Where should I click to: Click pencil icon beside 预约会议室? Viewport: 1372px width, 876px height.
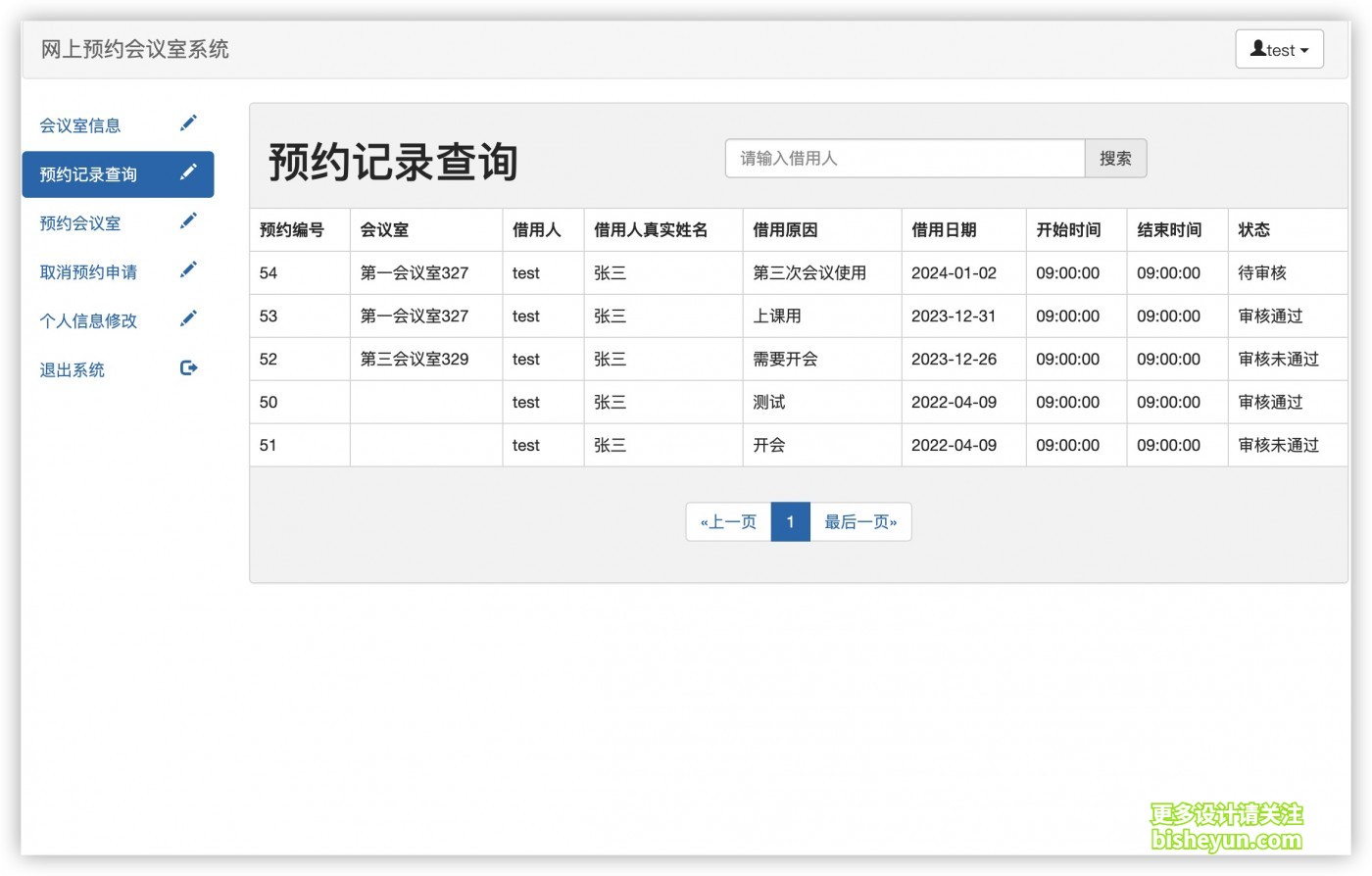point(188,221)
